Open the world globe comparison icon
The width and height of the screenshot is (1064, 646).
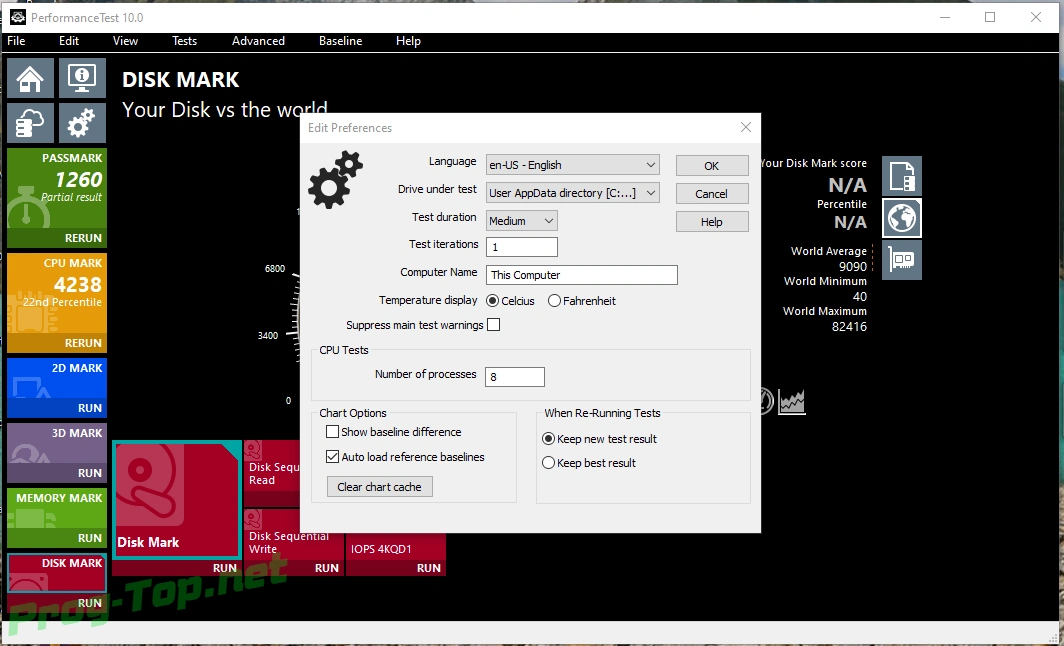point(902,218)
